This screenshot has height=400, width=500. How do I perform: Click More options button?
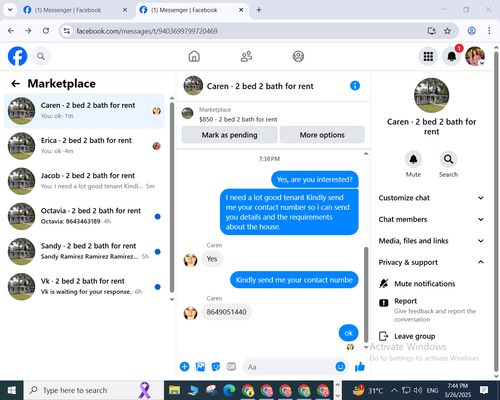[322, 135]
